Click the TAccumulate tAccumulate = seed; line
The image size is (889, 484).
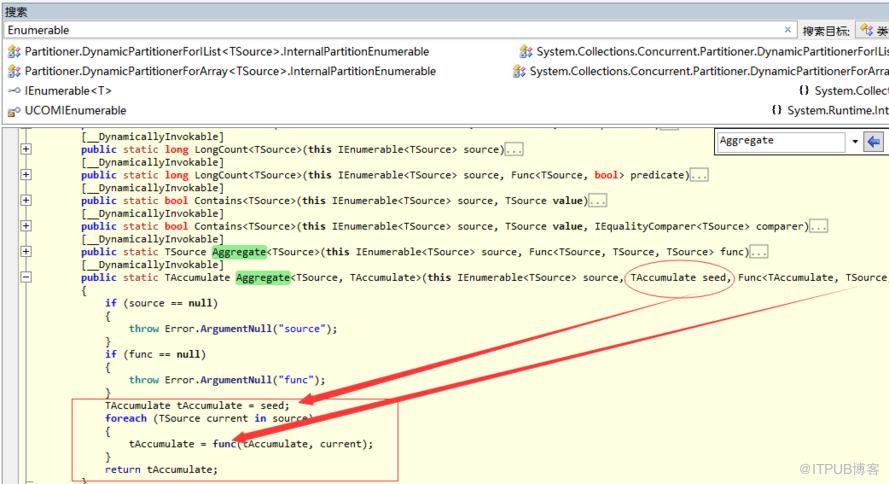197,406
